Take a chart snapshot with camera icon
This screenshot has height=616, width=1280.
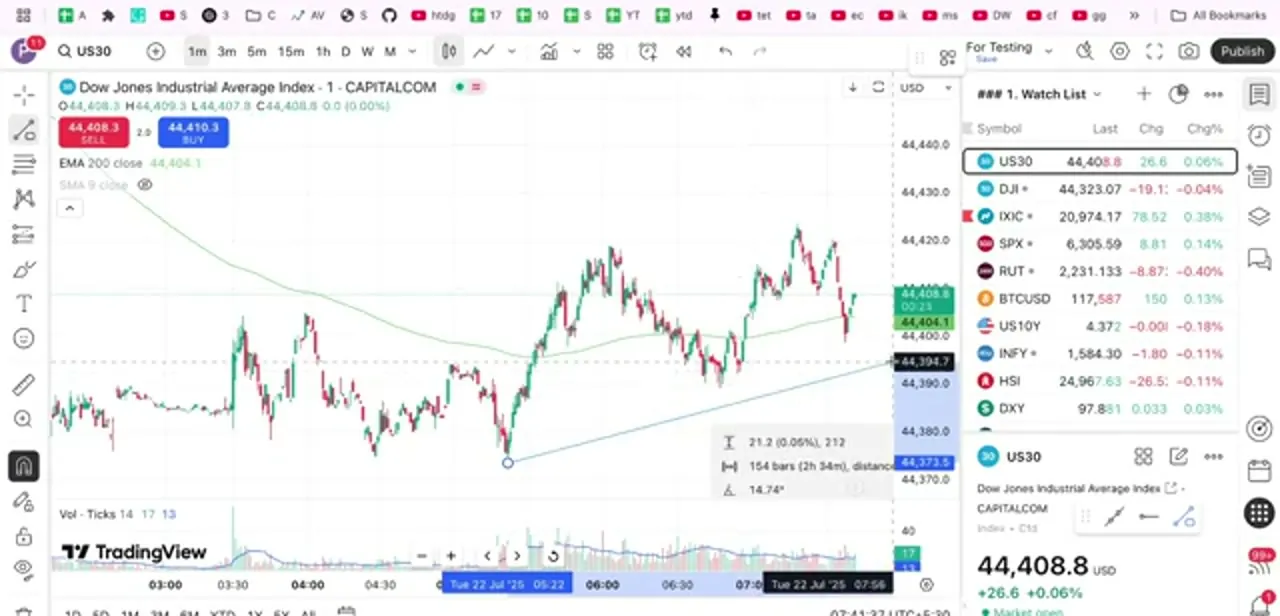click(x=1188, y=51)
